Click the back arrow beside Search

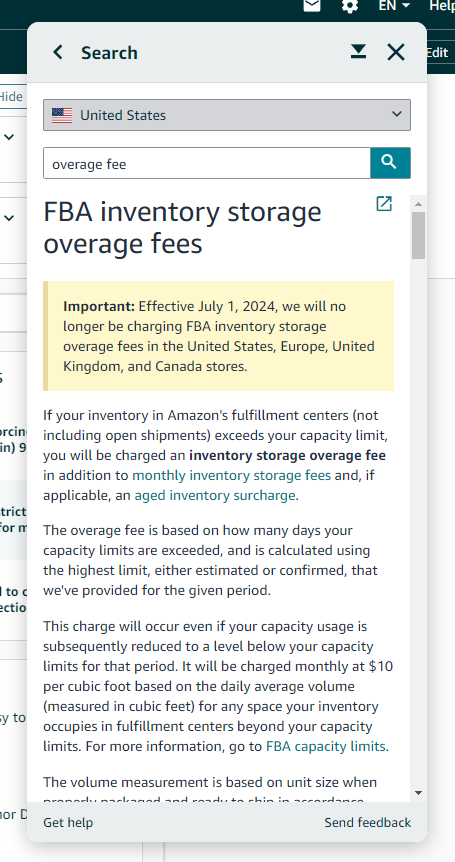click(x=58, y=53)
